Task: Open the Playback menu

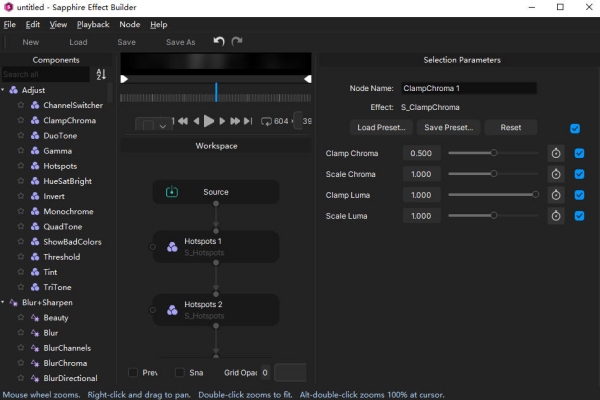Action: click(x=94, y=24)
